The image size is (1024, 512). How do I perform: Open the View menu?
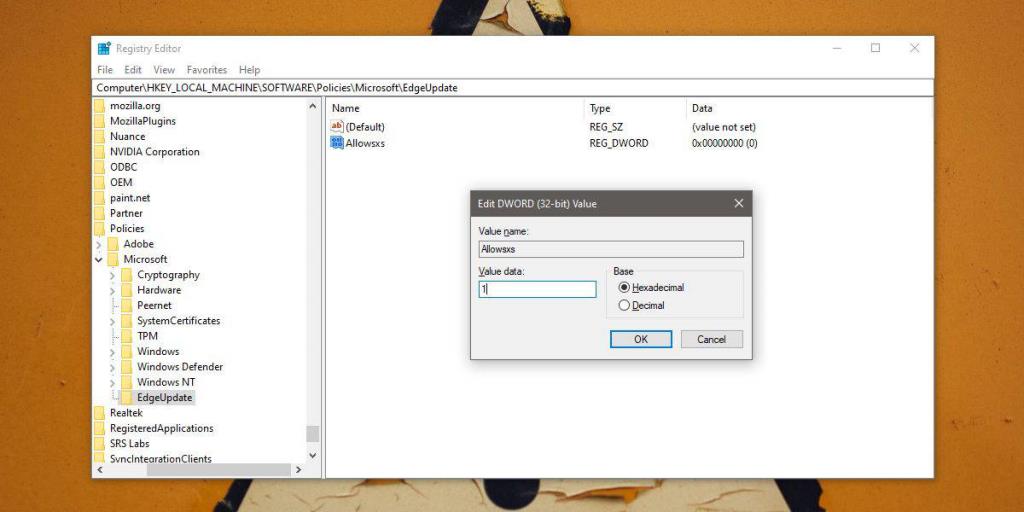(164, 70)
